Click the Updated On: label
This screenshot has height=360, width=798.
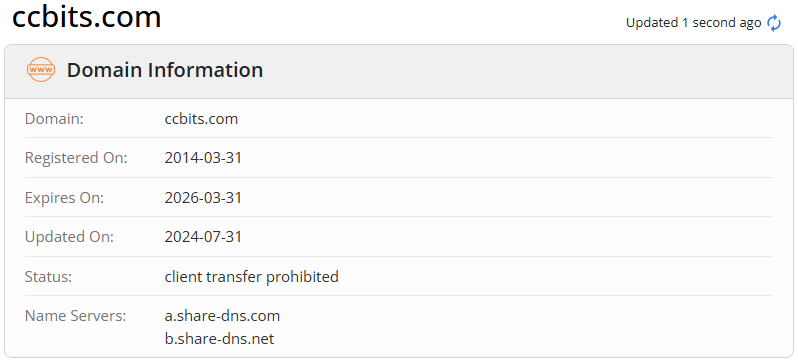[69, 237]
